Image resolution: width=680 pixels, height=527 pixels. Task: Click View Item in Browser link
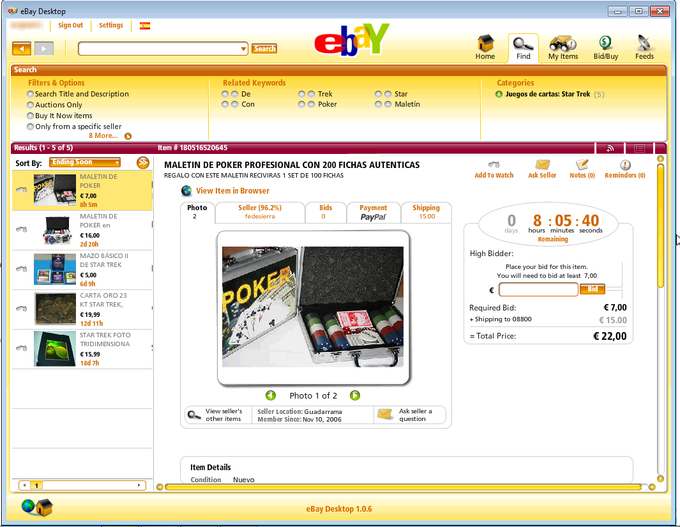tap(232, 190)
